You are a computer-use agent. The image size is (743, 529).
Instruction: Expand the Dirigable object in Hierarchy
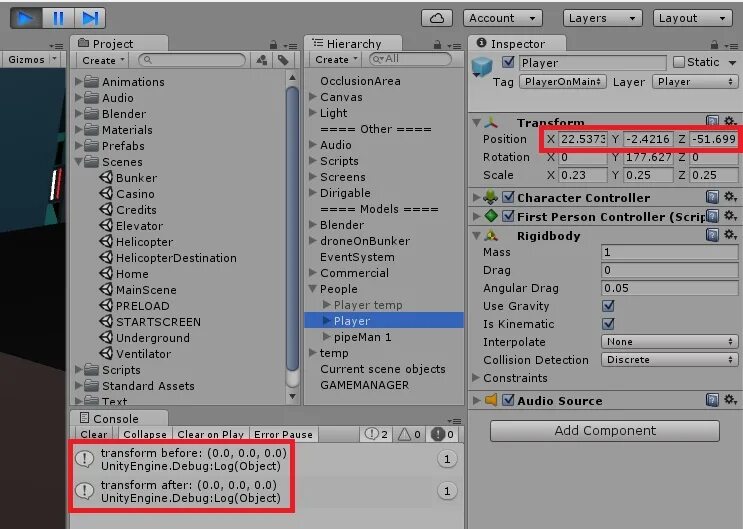pos(313,192)
